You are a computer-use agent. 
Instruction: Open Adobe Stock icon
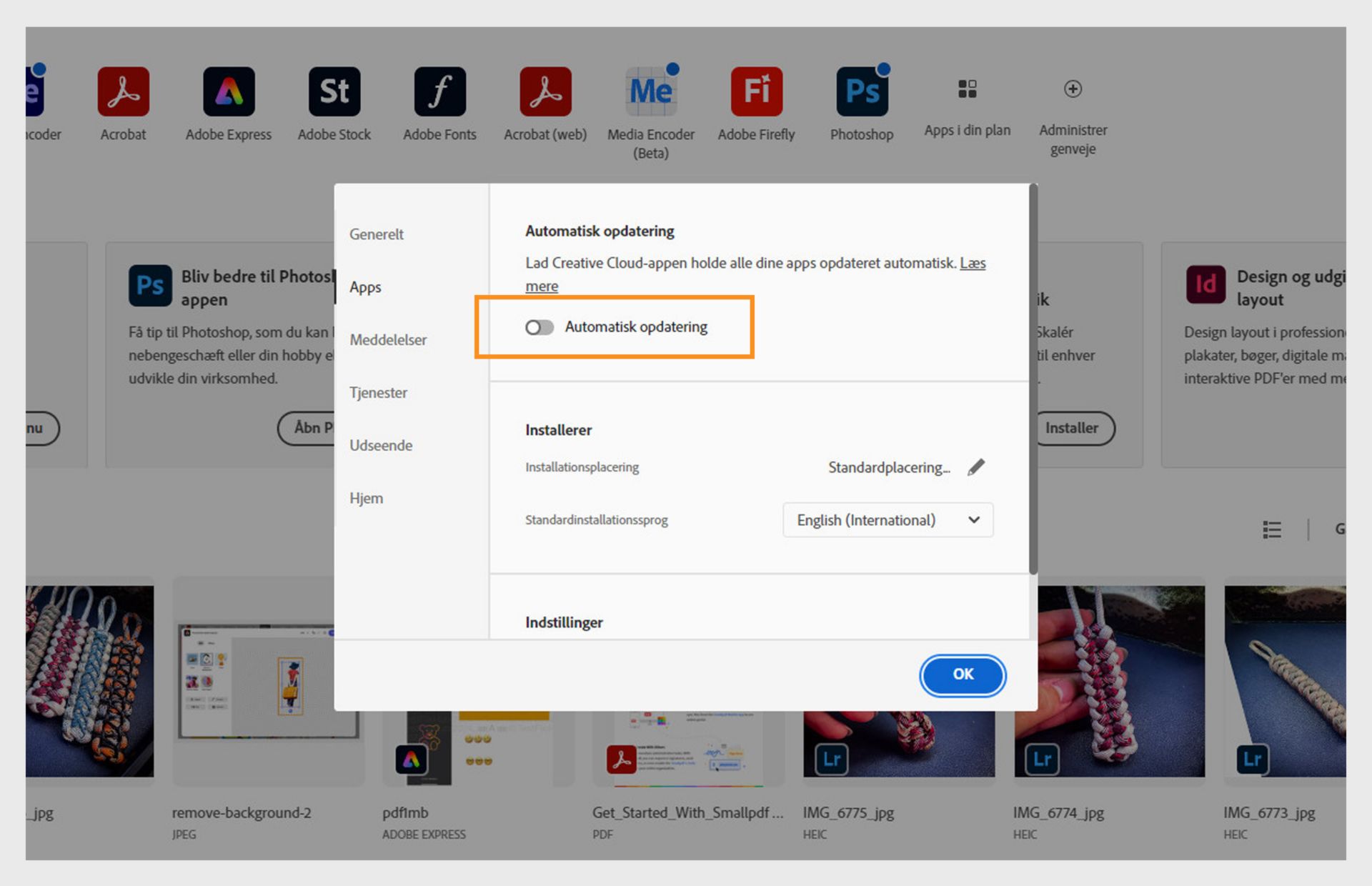(x=334, y=92)
